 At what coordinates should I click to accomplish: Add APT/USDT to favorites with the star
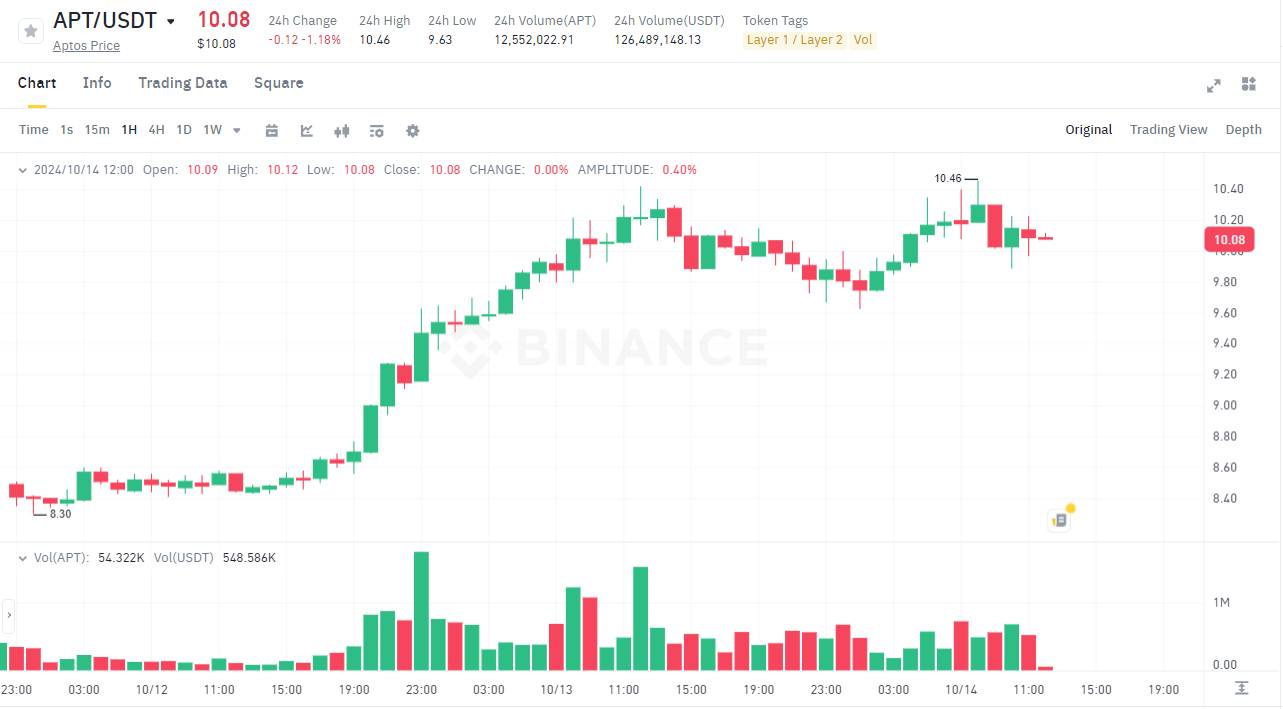31,31
